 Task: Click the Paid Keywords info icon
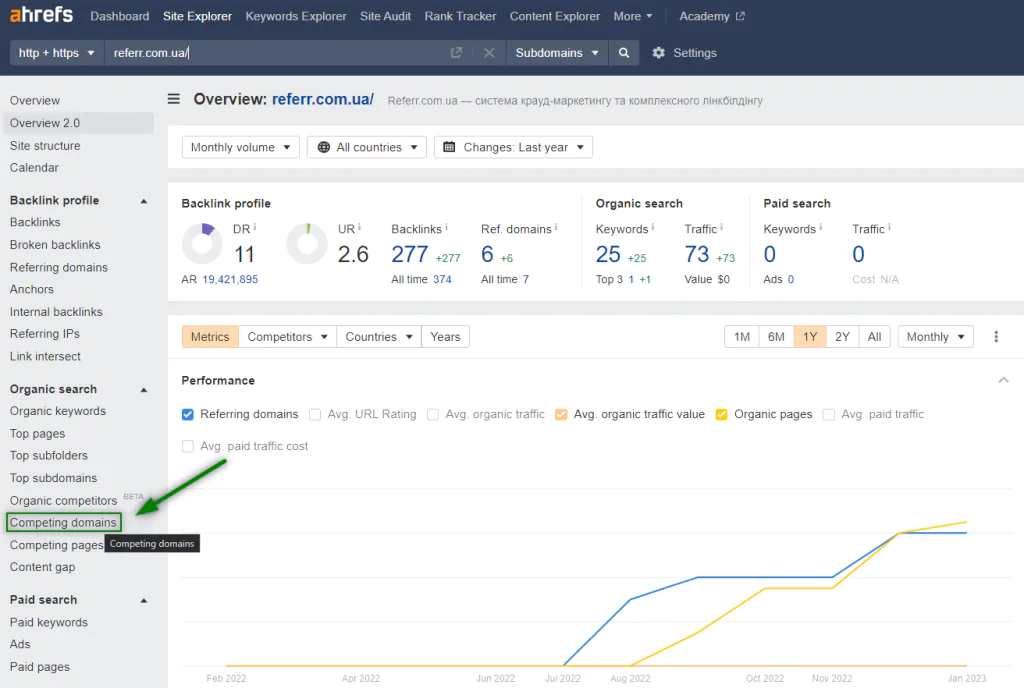[x=821, y=227]
